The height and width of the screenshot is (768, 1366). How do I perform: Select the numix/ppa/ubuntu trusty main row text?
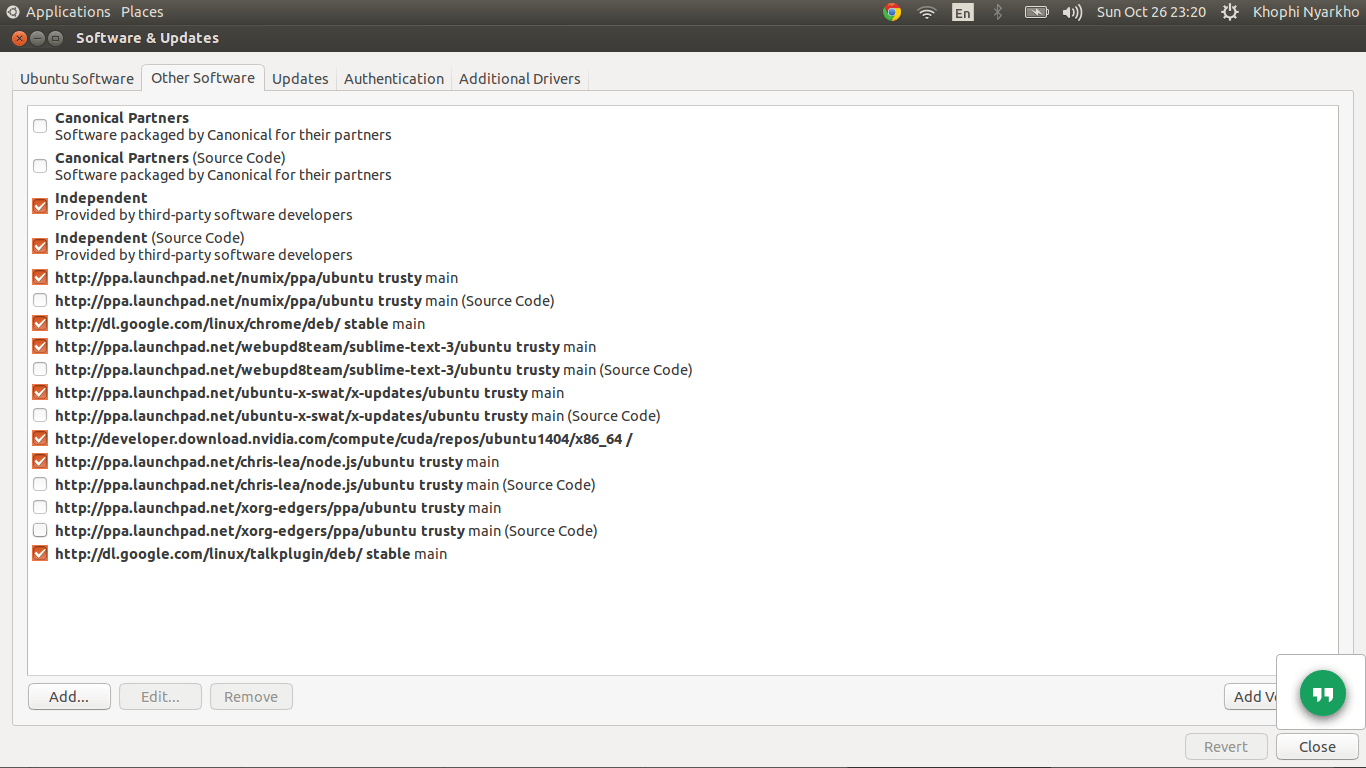256,277
